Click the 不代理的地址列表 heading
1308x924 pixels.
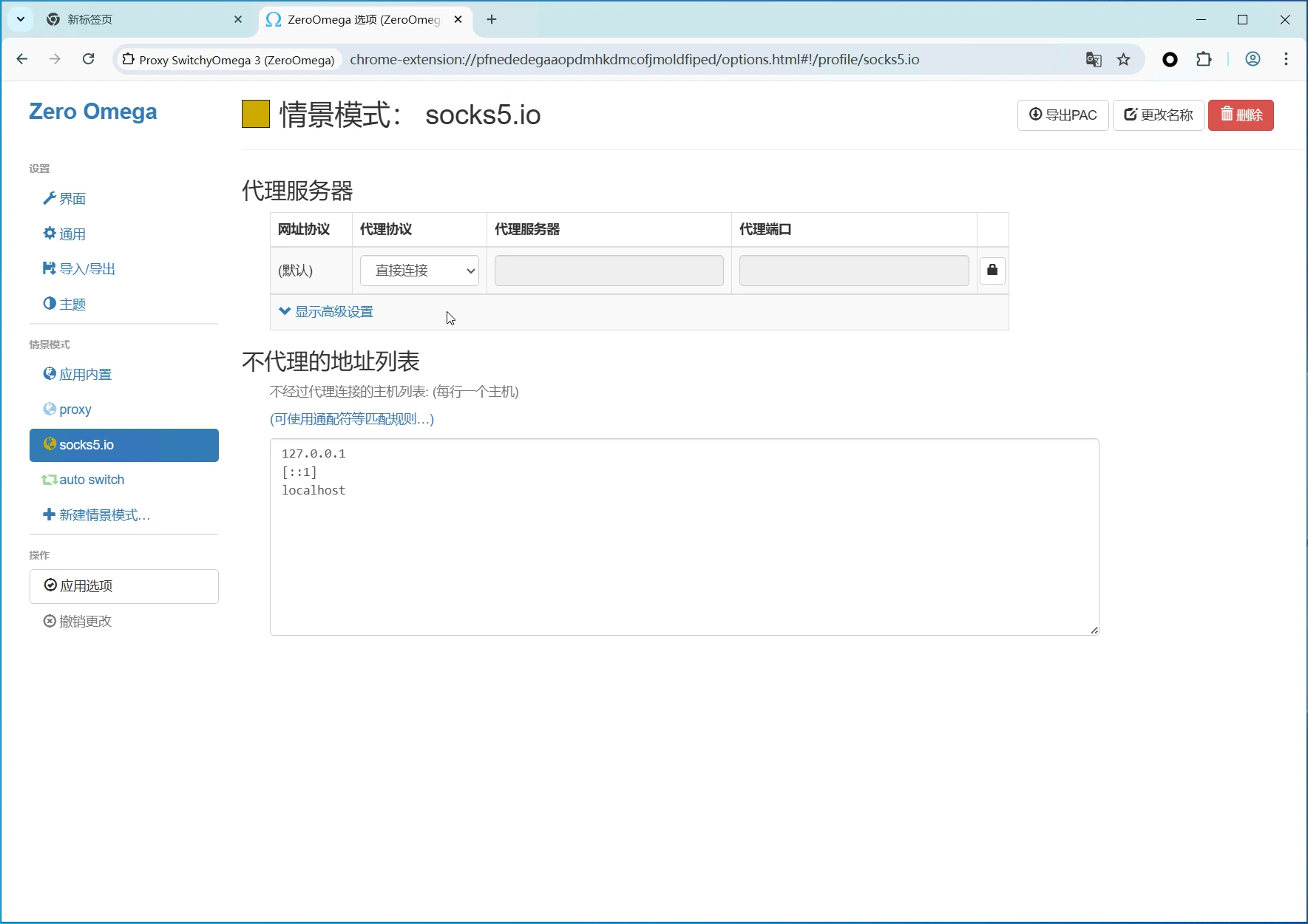click(331, 361)
